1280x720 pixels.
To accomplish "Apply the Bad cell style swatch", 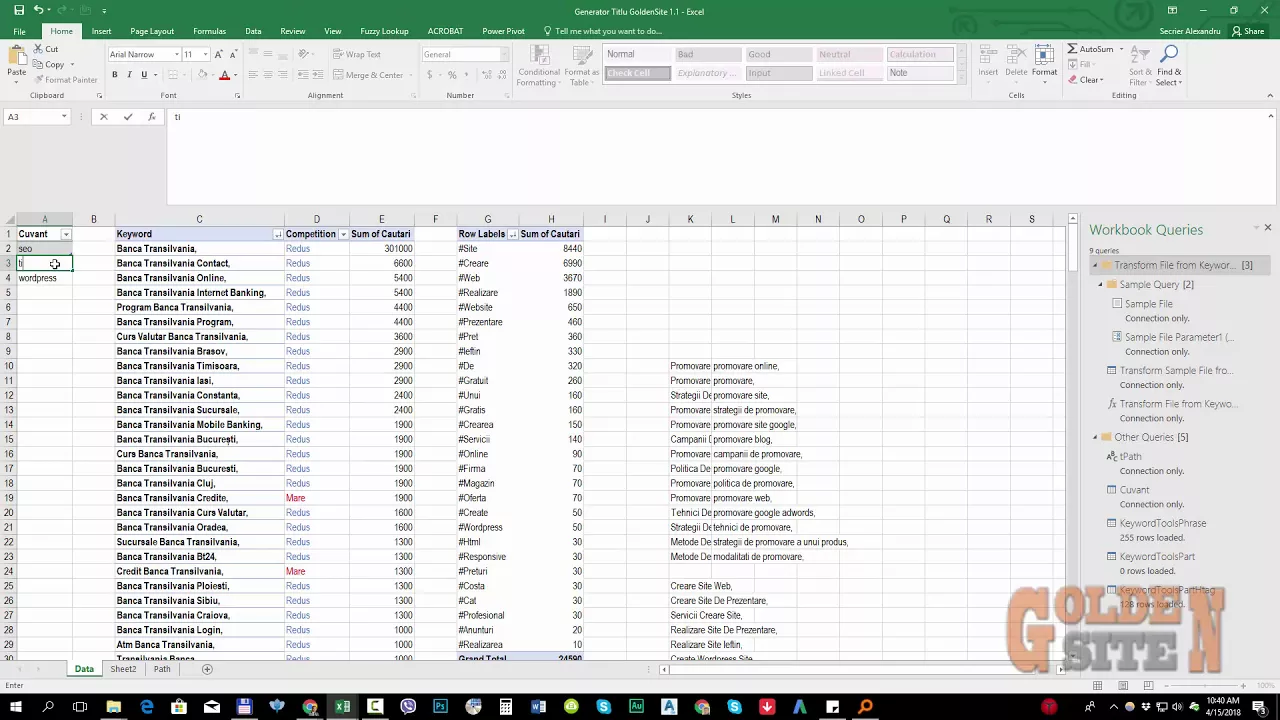I will pos(706,54).
